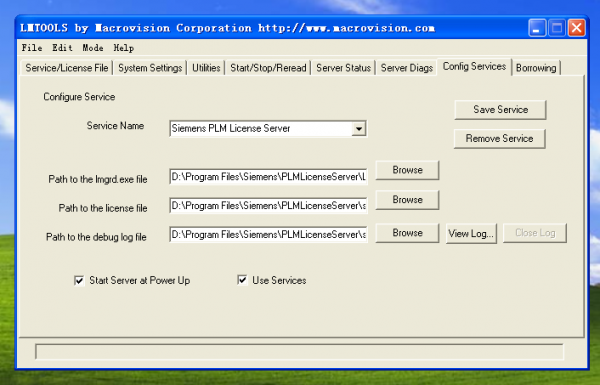This screenshot has height=385, width=600.
Task: Click the 'Path to the debug log file' label
Action: 96,237
